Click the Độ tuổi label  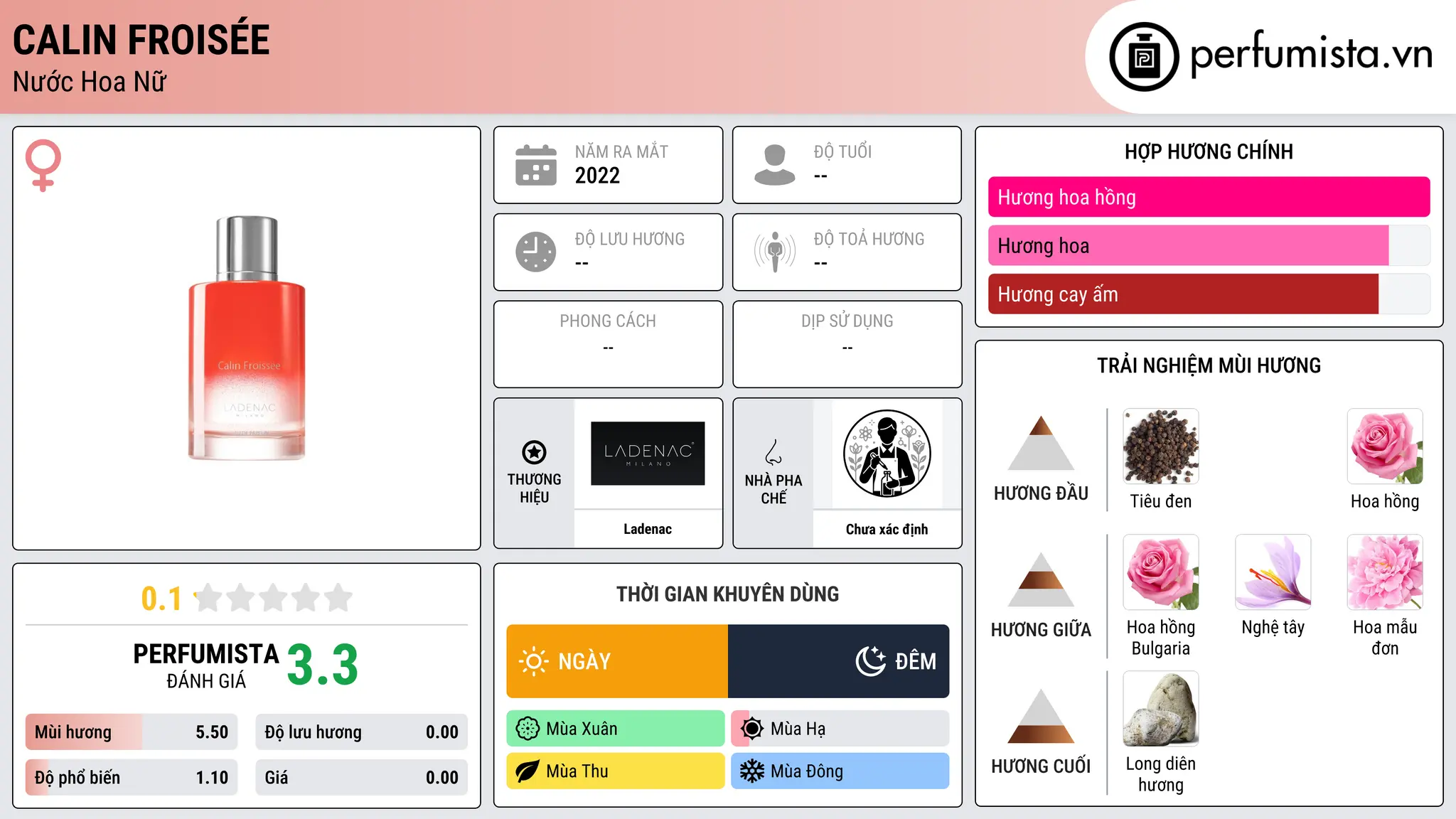(842, 151)
